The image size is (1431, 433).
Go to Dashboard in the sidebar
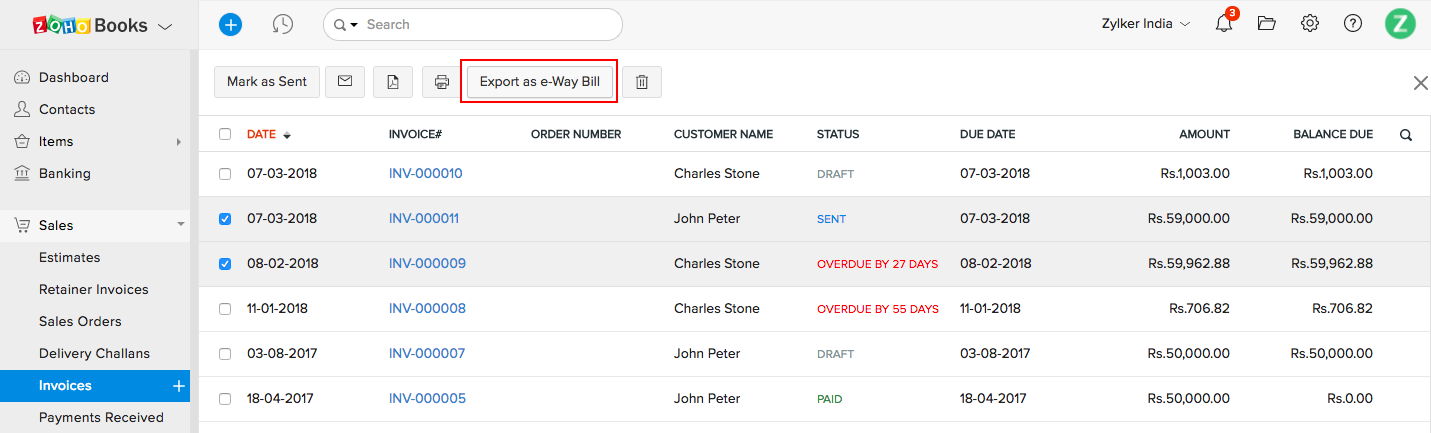[x=73, y=77]
